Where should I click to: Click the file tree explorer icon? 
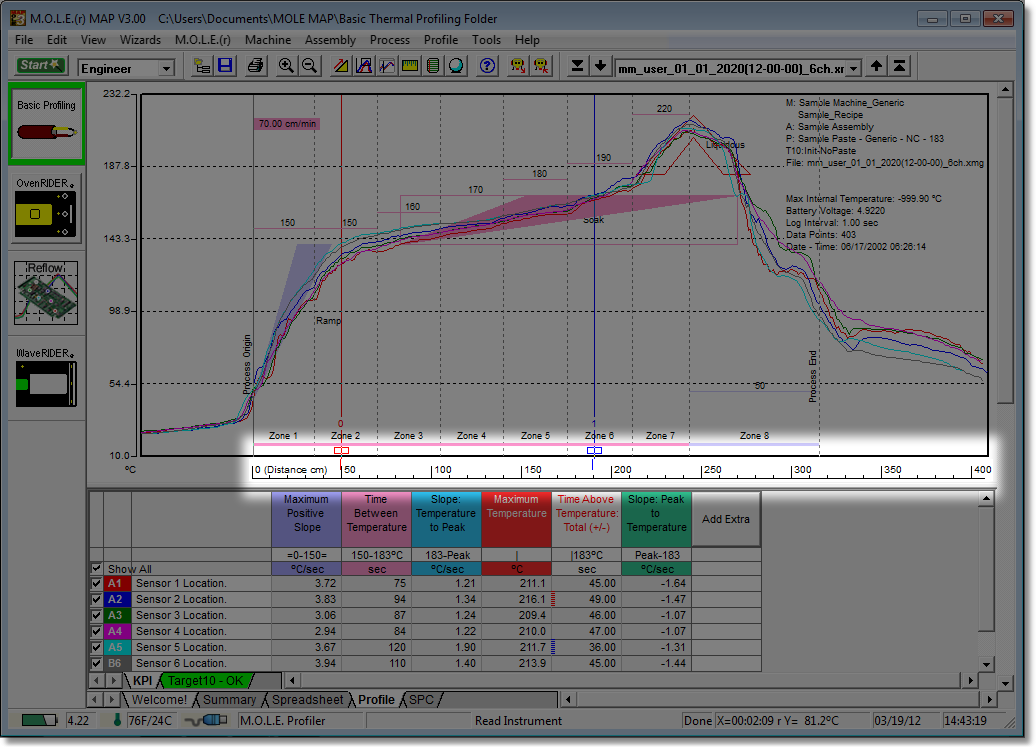click(x=202, y=66)
